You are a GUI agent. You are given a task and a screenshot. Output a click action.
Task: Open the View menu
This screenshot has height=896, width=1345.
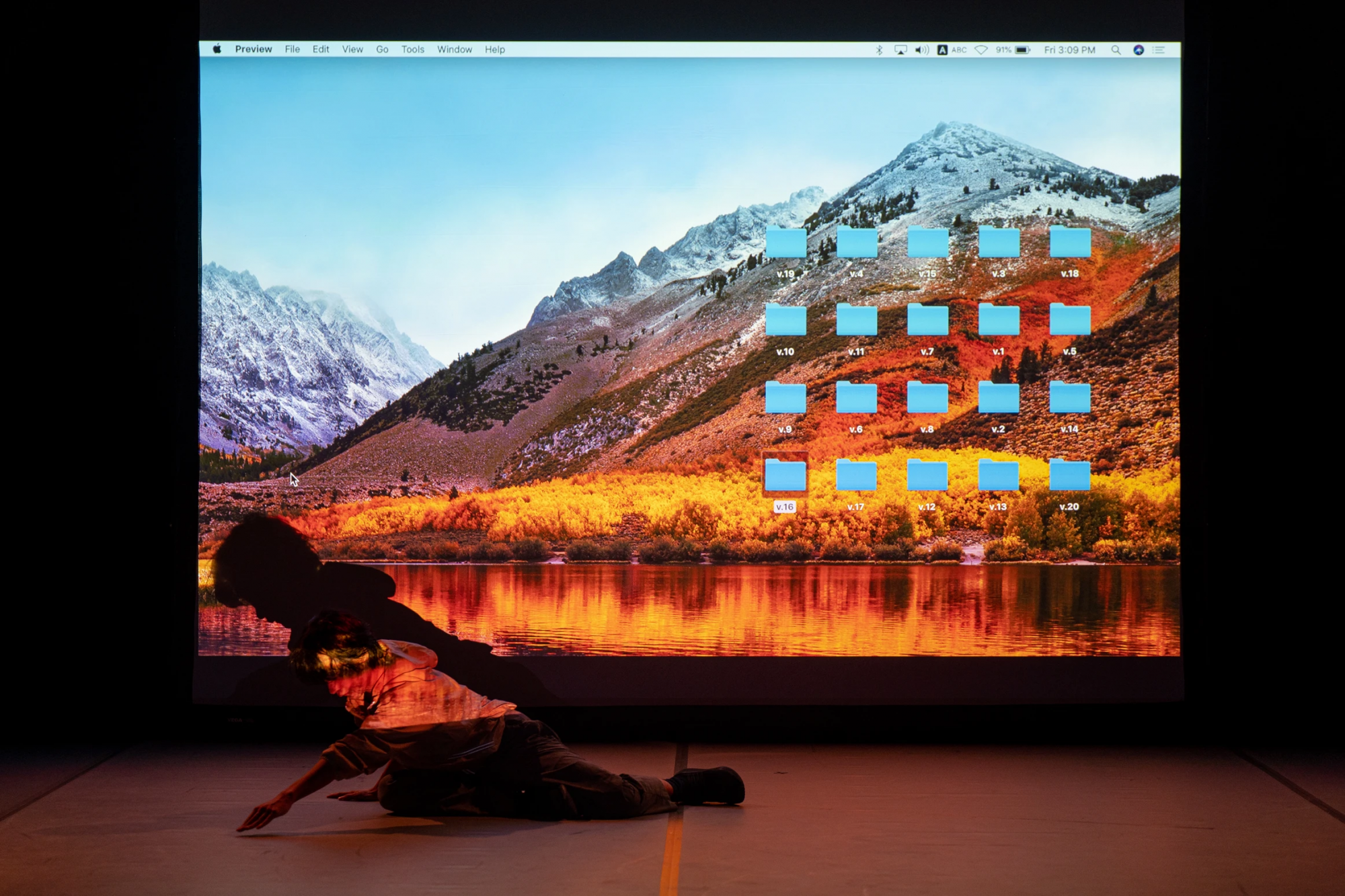(352, 49)
